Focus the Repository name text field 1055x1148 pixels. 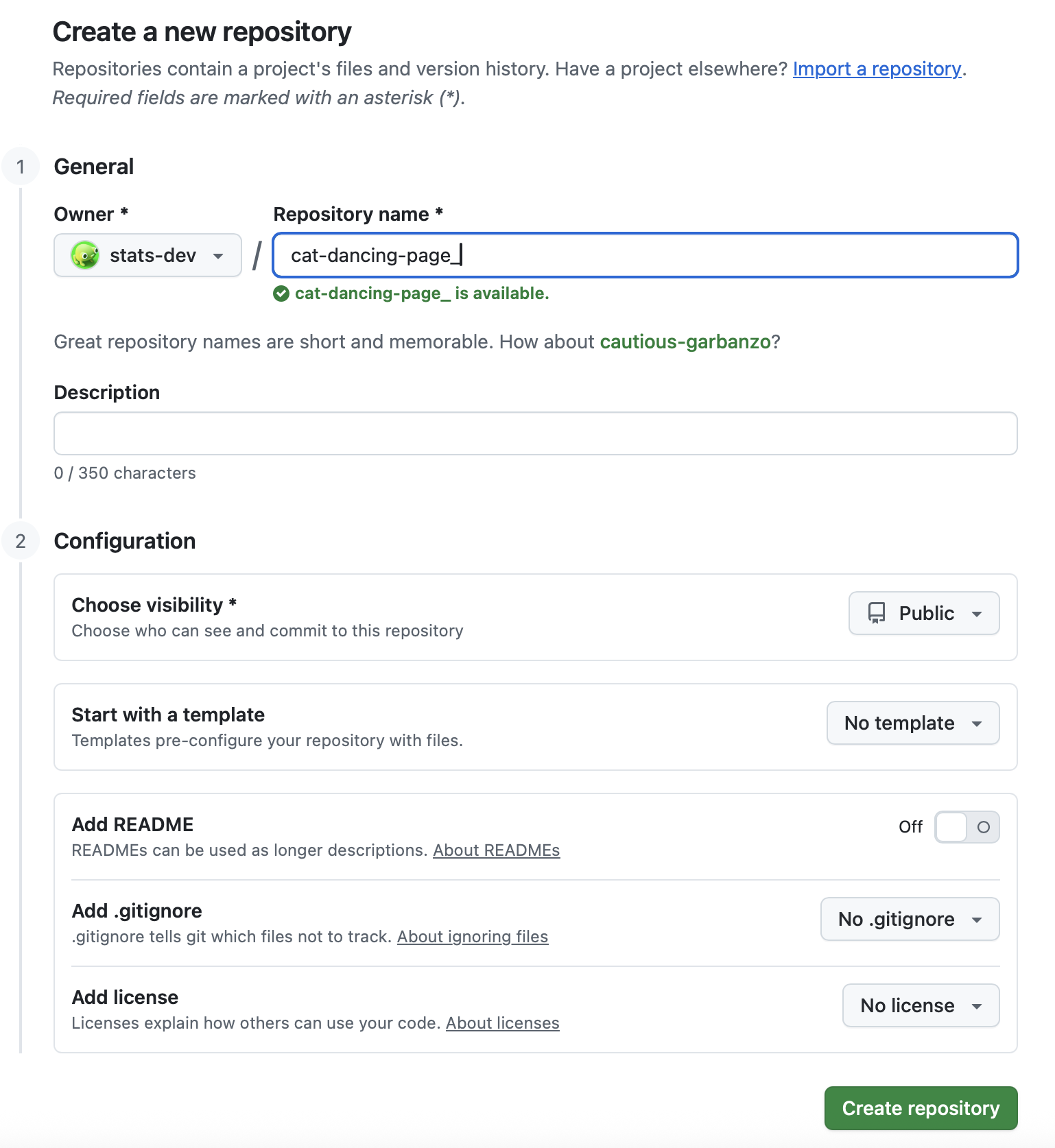click(645, 255)
